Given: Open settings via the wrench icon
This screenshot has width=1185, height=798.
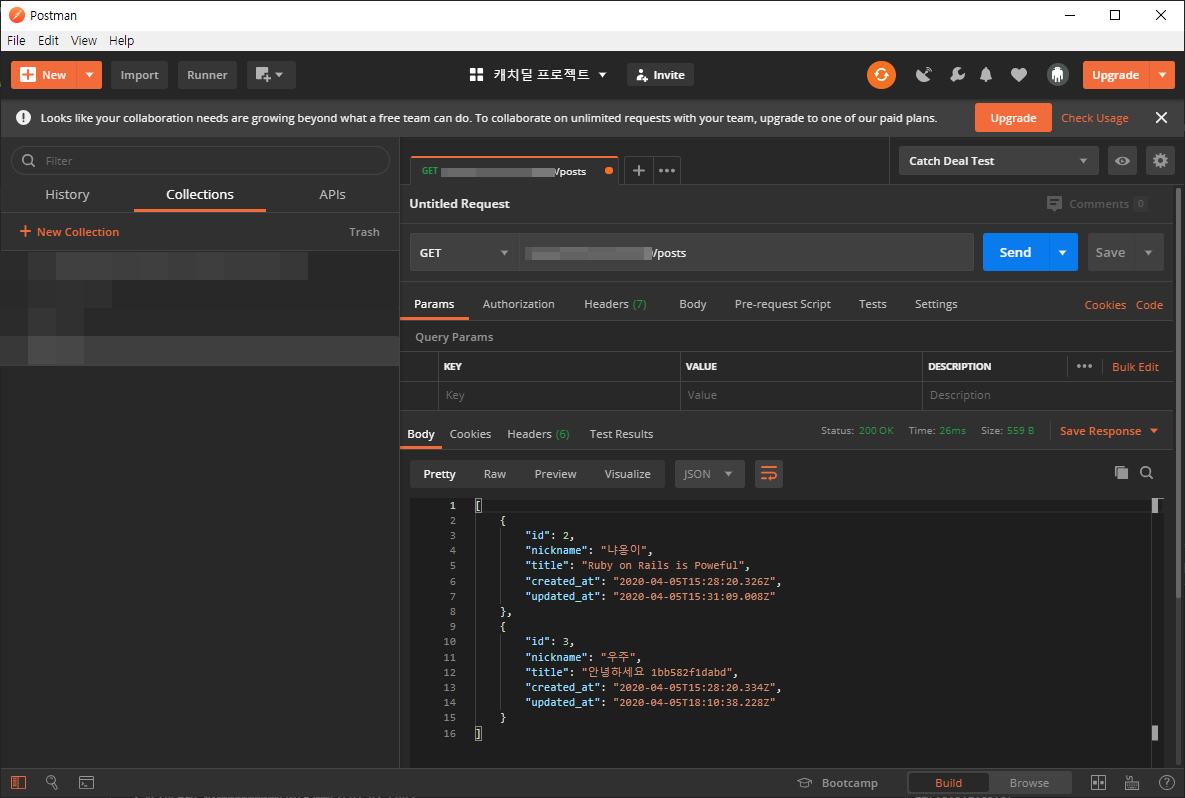Looking at the screenshot, I should coord(957,75).
